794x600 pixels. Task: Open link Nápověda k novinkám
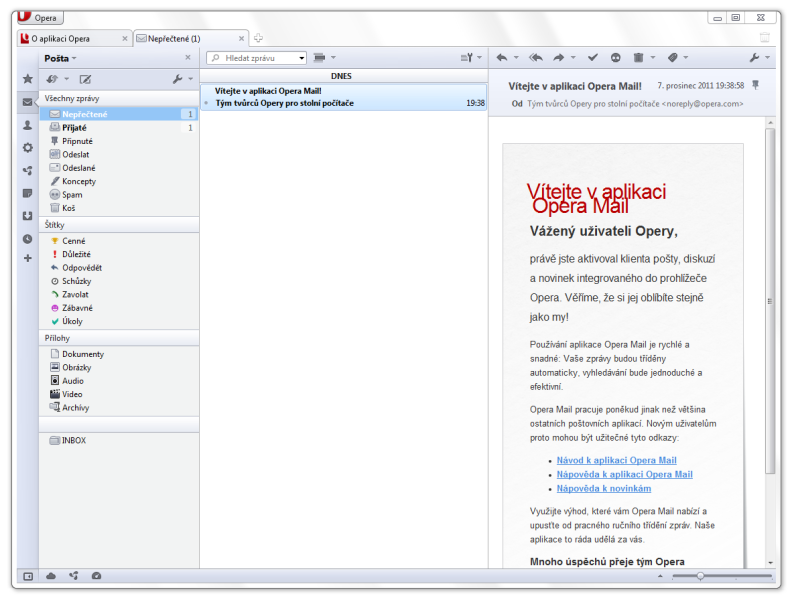tap(604, 489)
